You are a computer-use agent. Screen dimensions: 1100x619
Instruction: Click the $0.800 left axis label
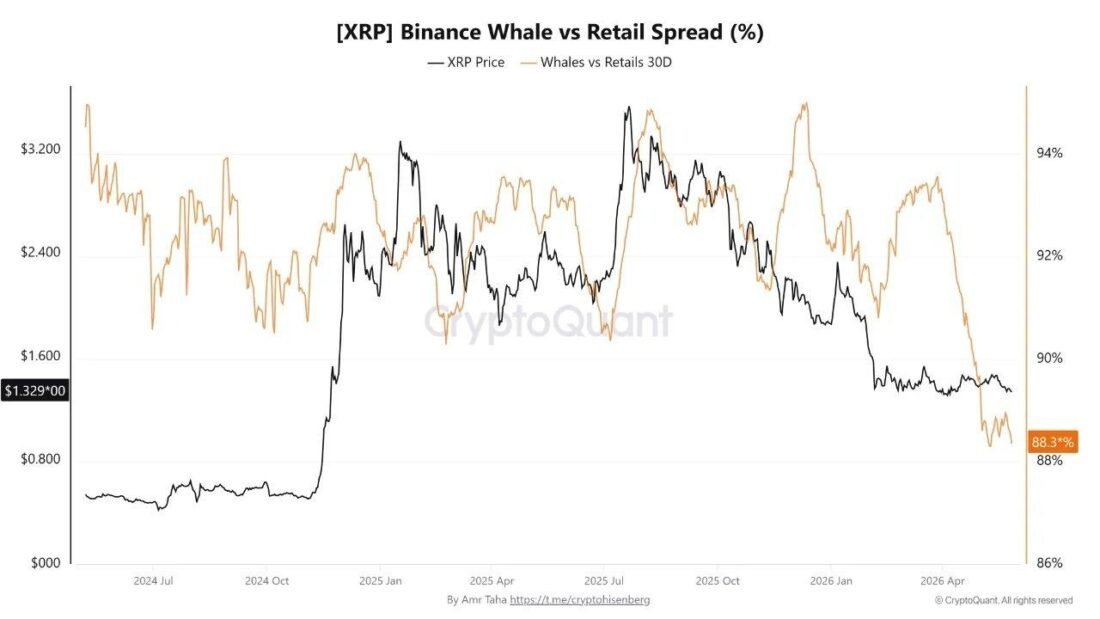(x=40, y=459)
